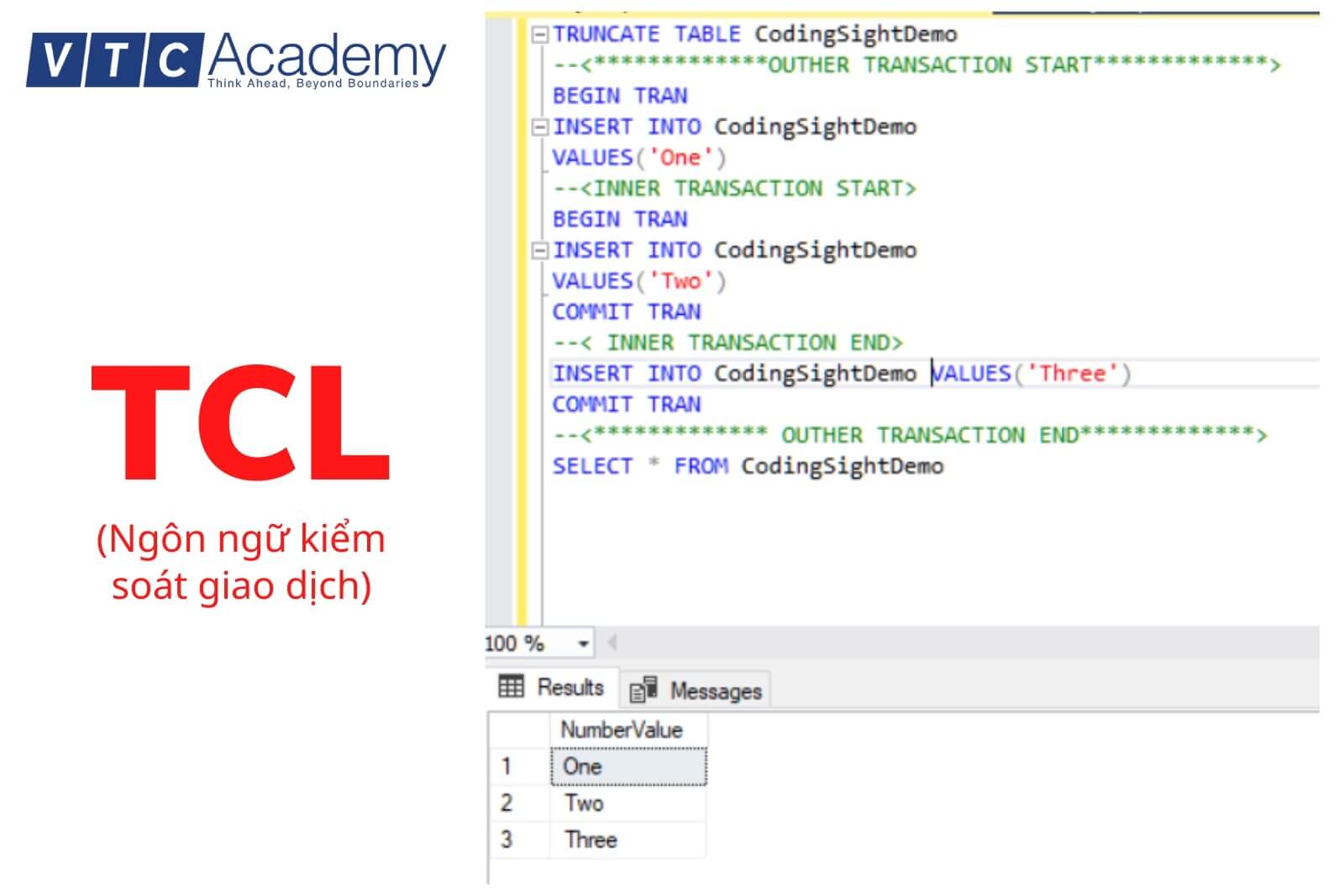The image size is (1344, 896).
Task: Click the first BEGIN TRAN statement
Action: click(x=620, y=96)
